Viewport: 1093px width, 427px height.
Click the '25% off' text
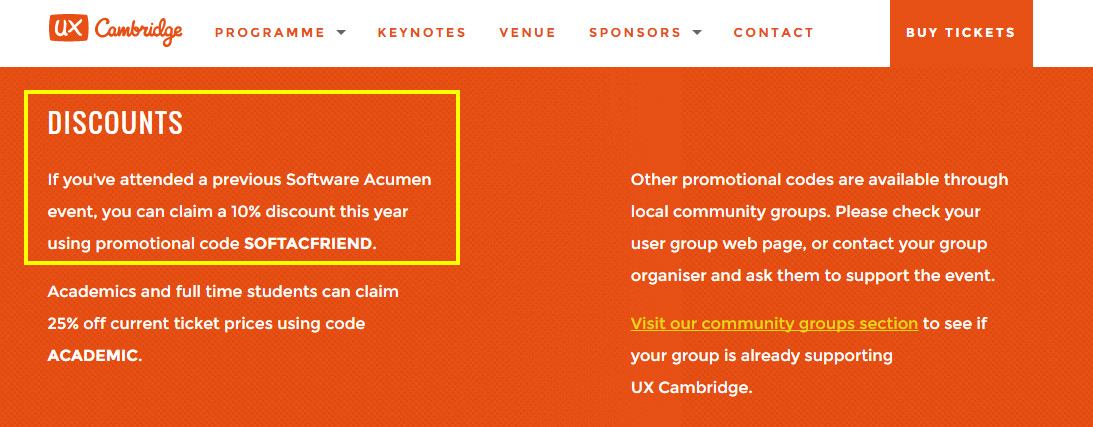coord(80,324)
